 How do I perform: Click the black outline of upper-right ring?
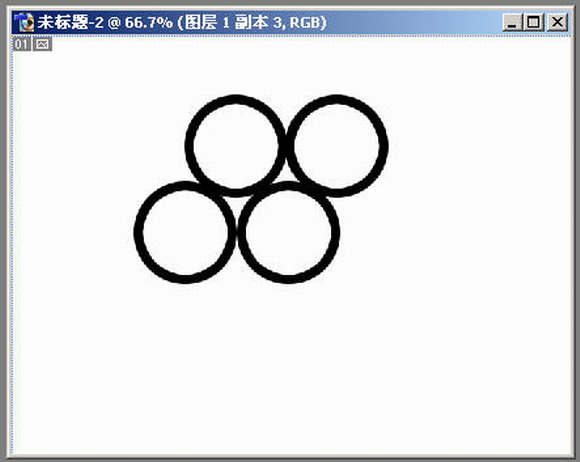click(384, 146)
